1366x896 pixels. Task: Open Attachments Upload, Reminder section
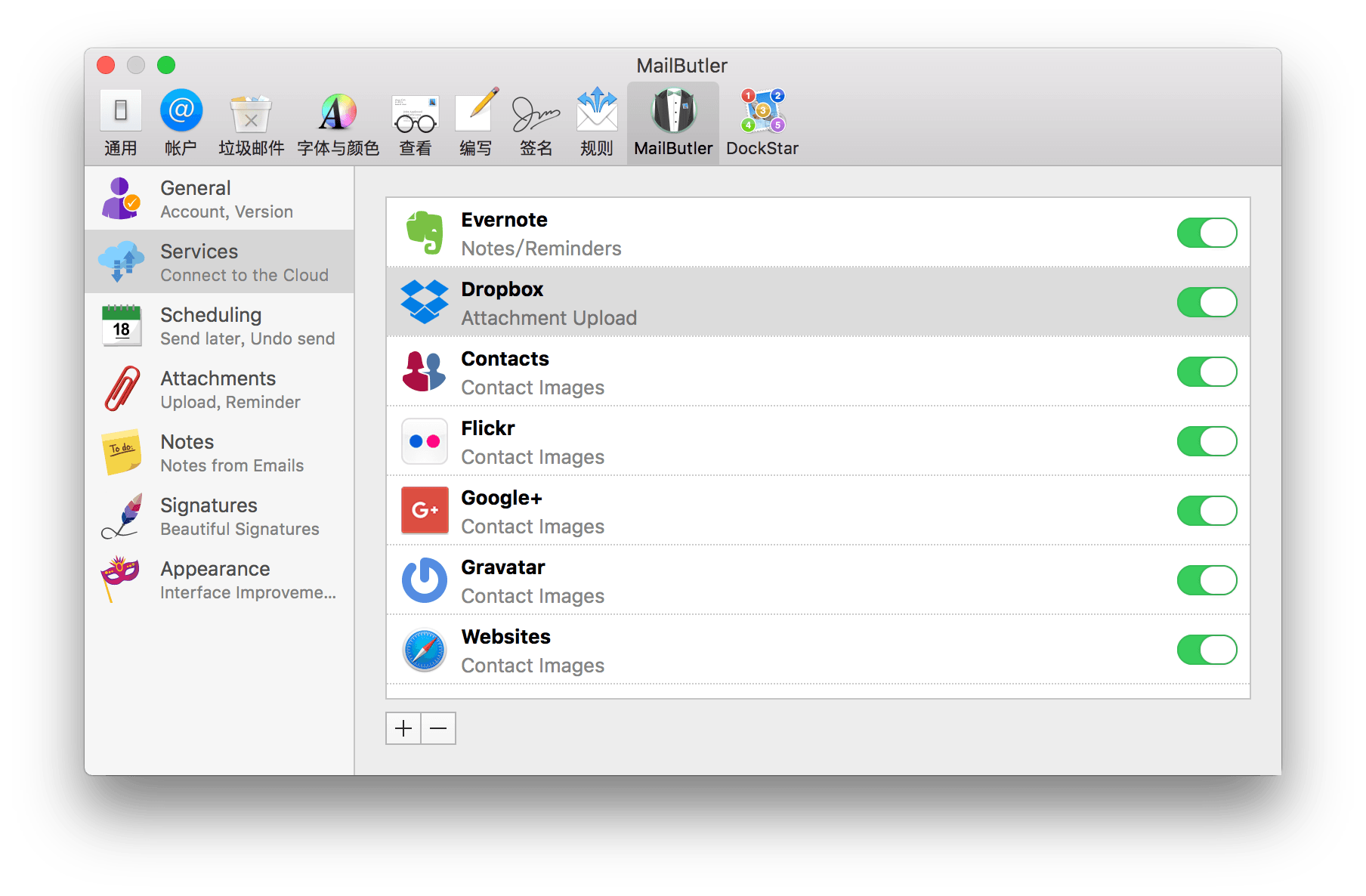219,388
